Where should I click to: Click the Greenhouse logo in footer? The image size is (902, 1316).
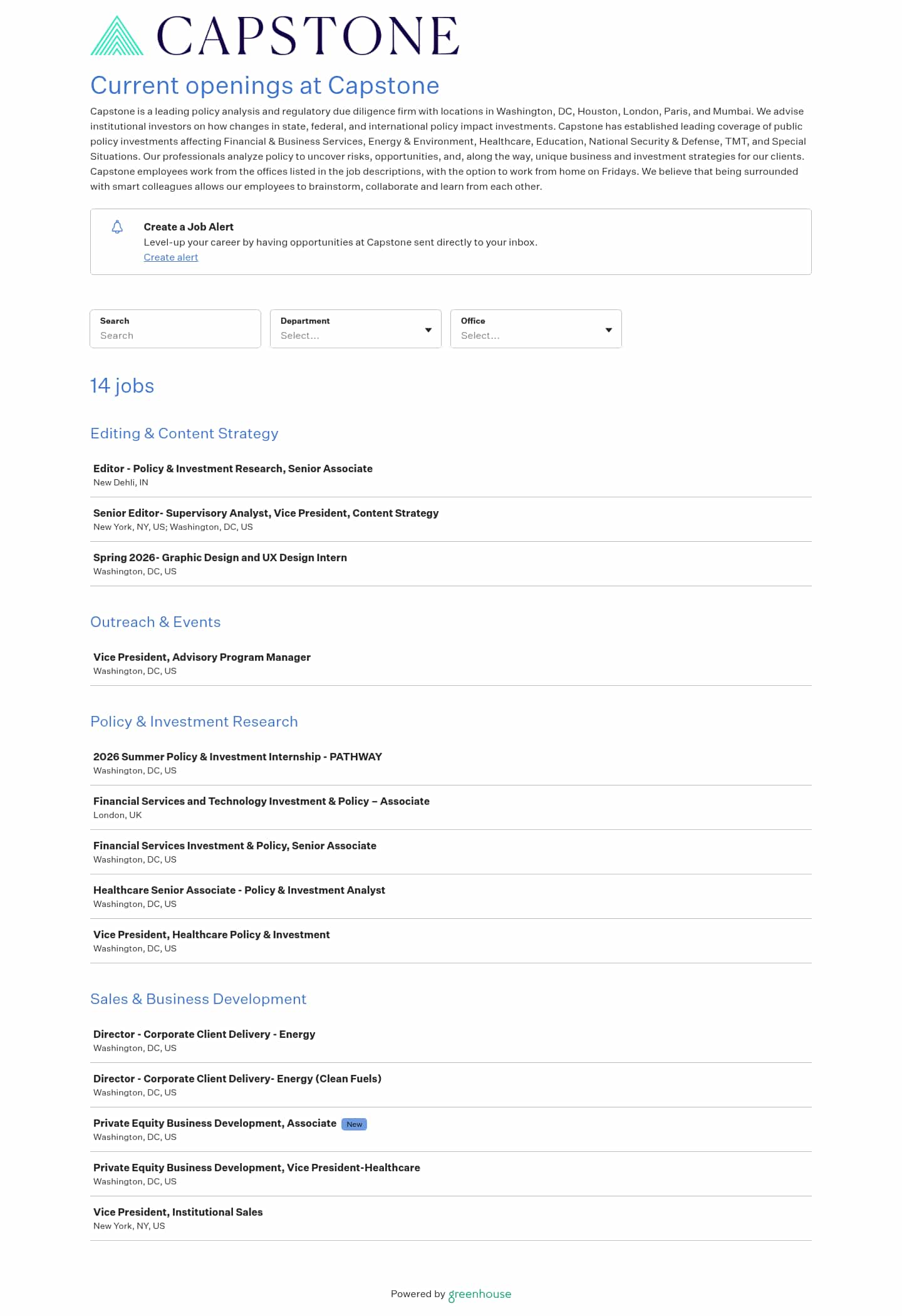[x=480, y=1294]
